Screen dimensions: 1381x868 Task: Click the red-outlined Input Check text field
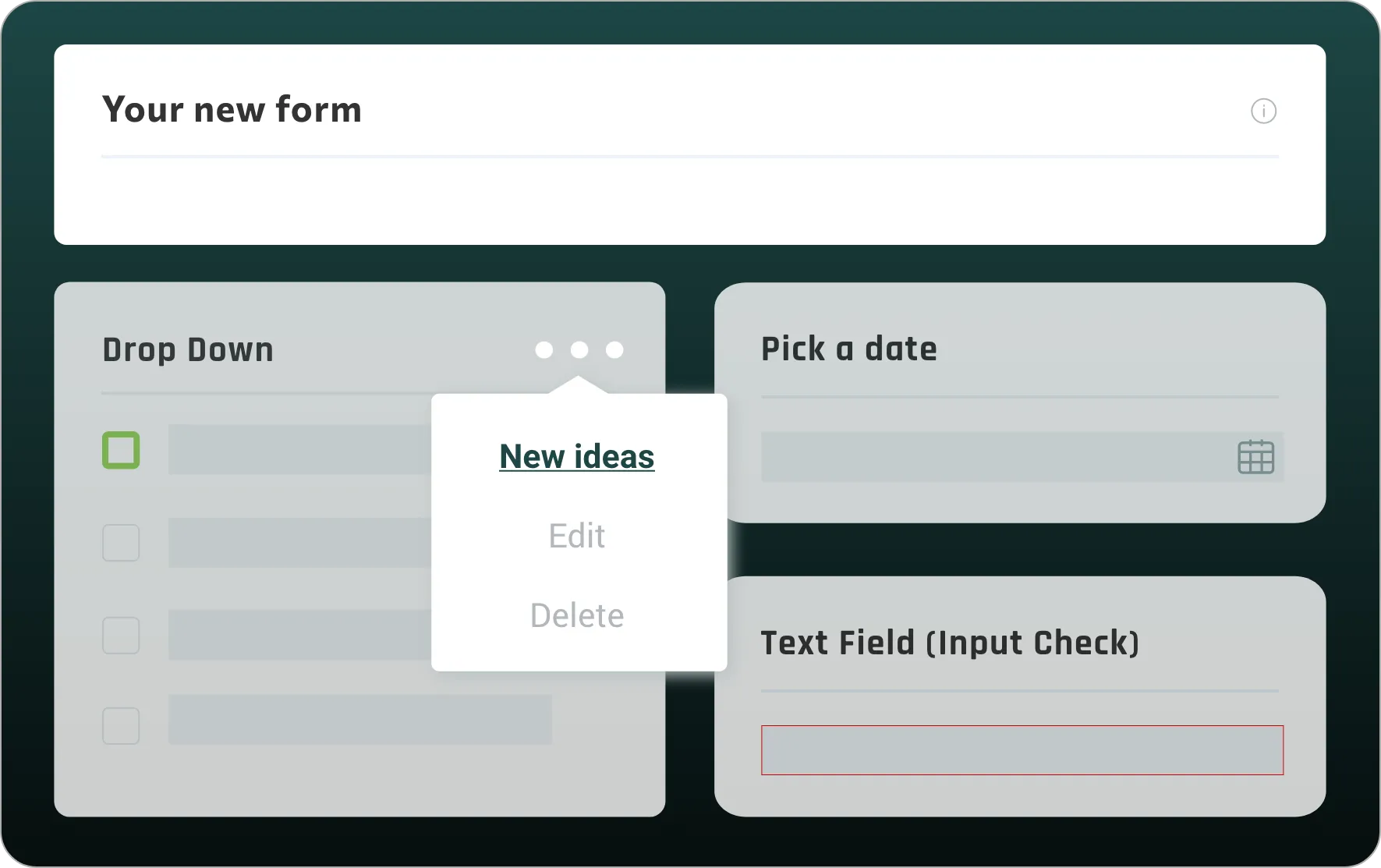click(1022, 750)
